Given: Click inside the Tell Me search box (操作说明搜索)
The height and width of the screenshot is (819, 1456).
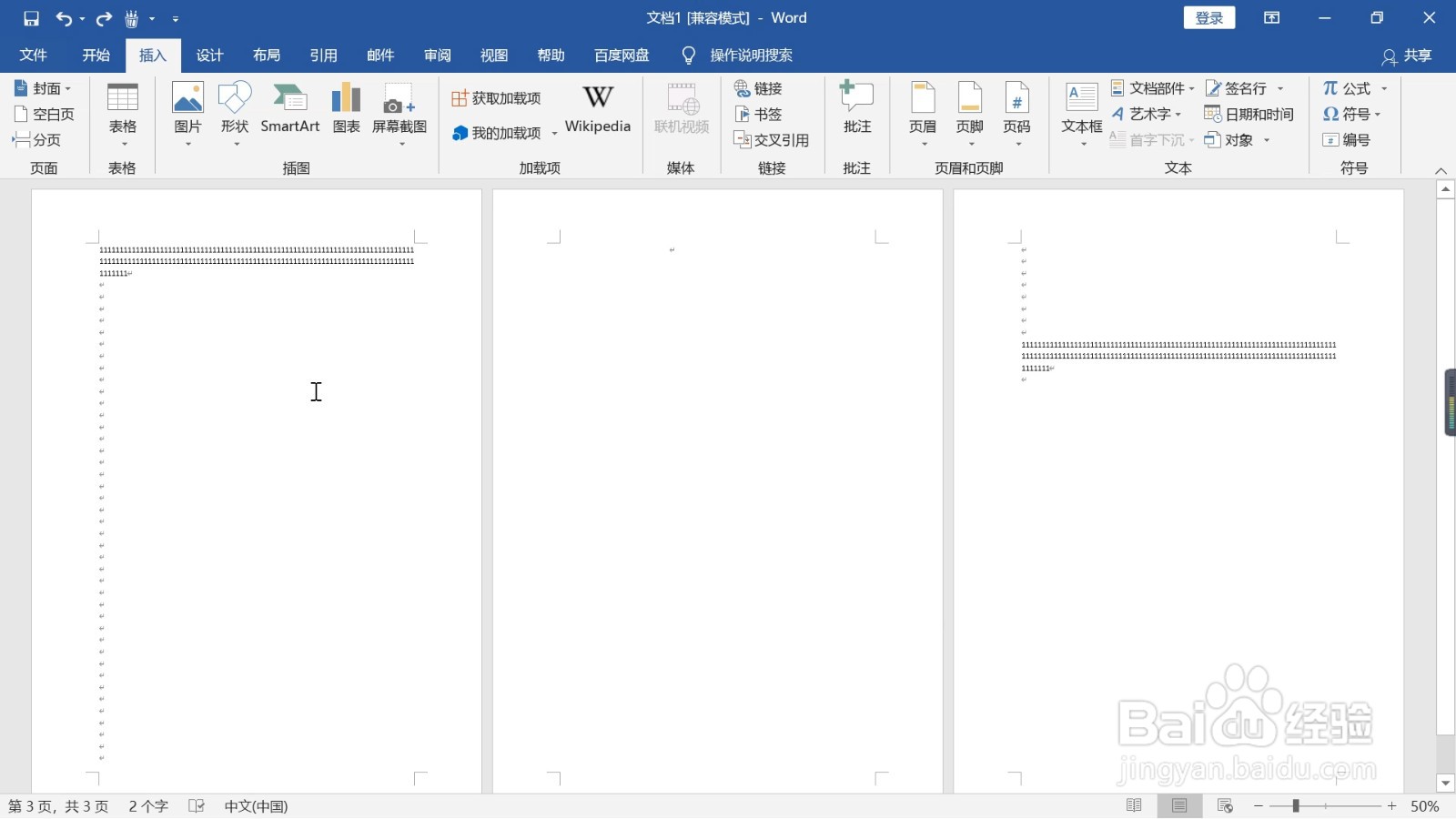Looking at the screenshot, I should pyautogui.click(x=751, y=56).
